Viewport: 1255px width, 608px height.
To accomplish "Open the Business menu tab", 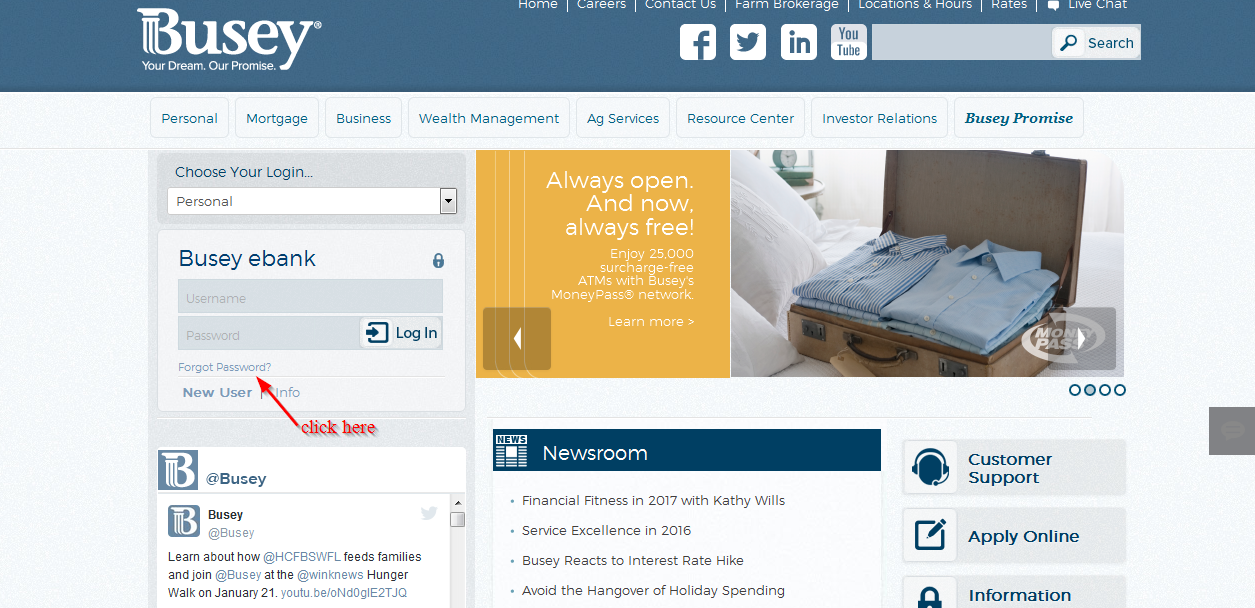I will (363, 118).
